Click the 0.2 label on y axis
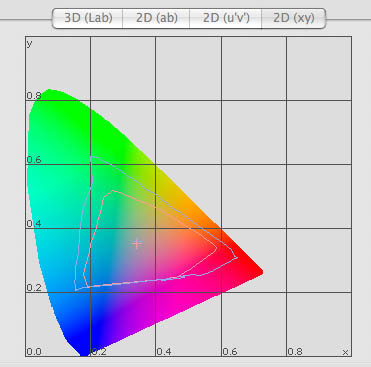 click(34, 288)
